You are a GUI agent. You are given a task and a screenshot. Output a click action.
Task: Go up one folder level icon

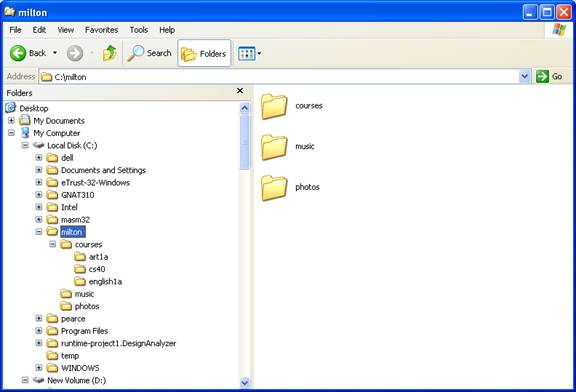pyautogui.click(x=109, y=53)
